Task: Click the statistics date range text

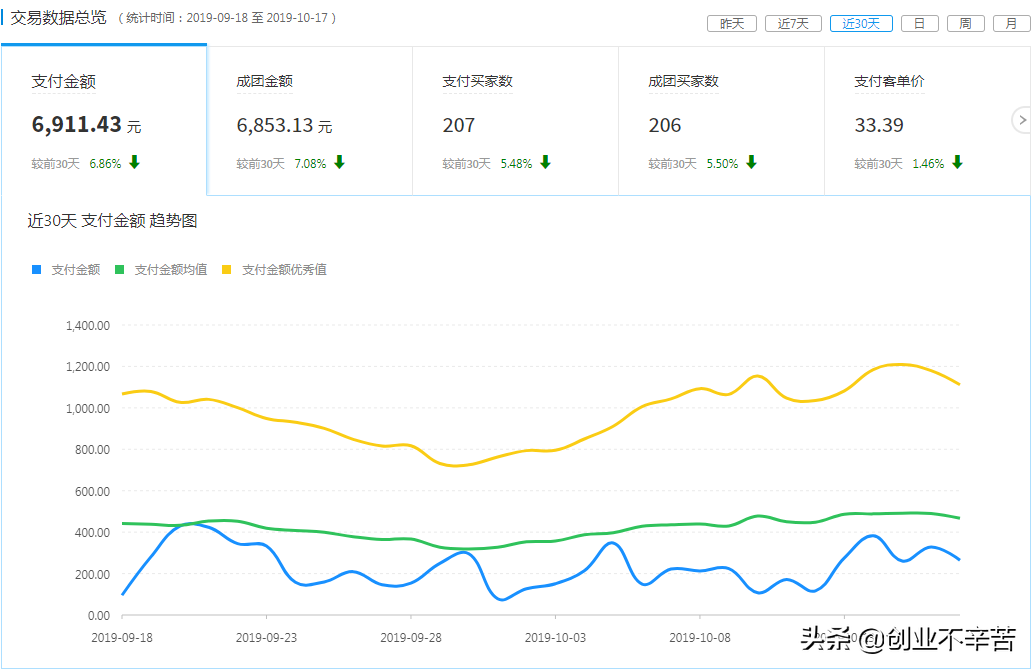Action: coord(227,18)
